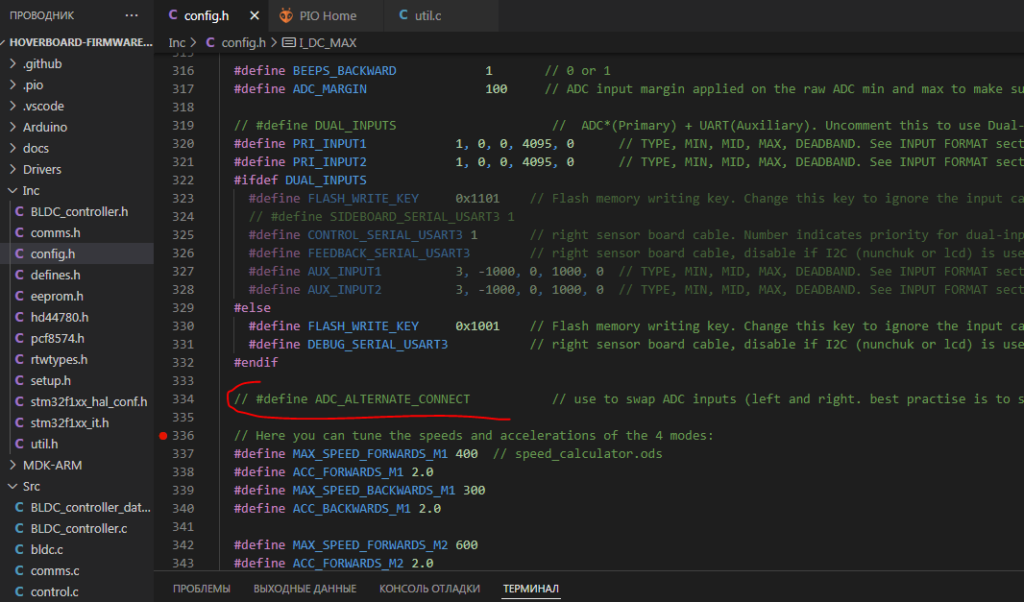Open the ТЕРМИНАЛ panel tab
This screenshot has height=602, width=1024.
pyautogui.click(x=530, y=589)
